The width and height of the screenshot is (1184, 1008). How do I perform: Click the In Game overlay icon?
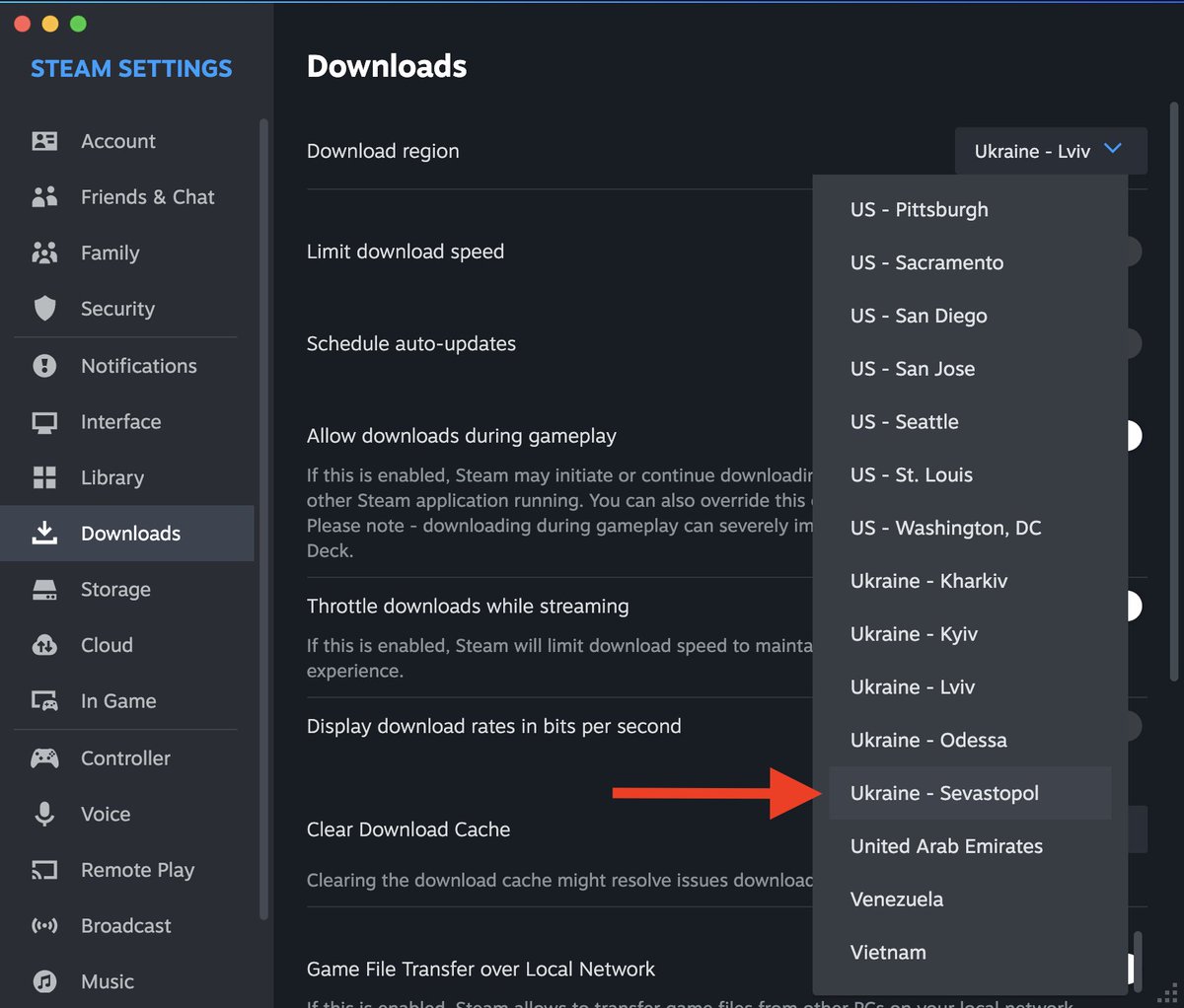[x=44, y=701]
